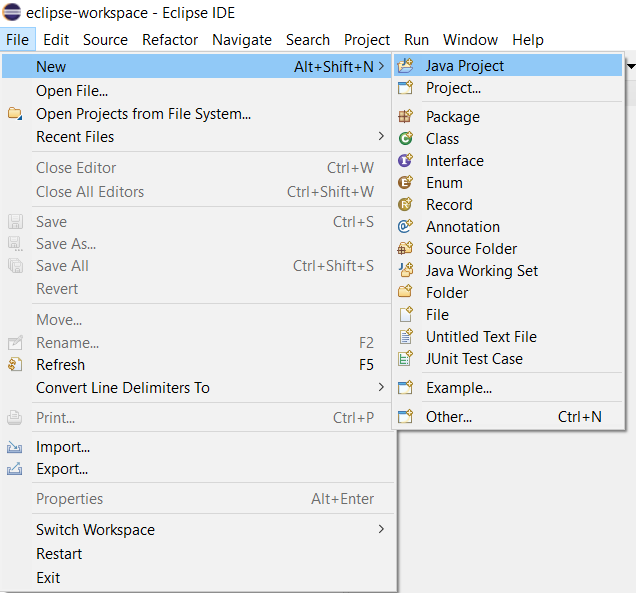The height and width of the screenshot is (593, 636).
Task: Click the Record icon
Action: (405, 205)
